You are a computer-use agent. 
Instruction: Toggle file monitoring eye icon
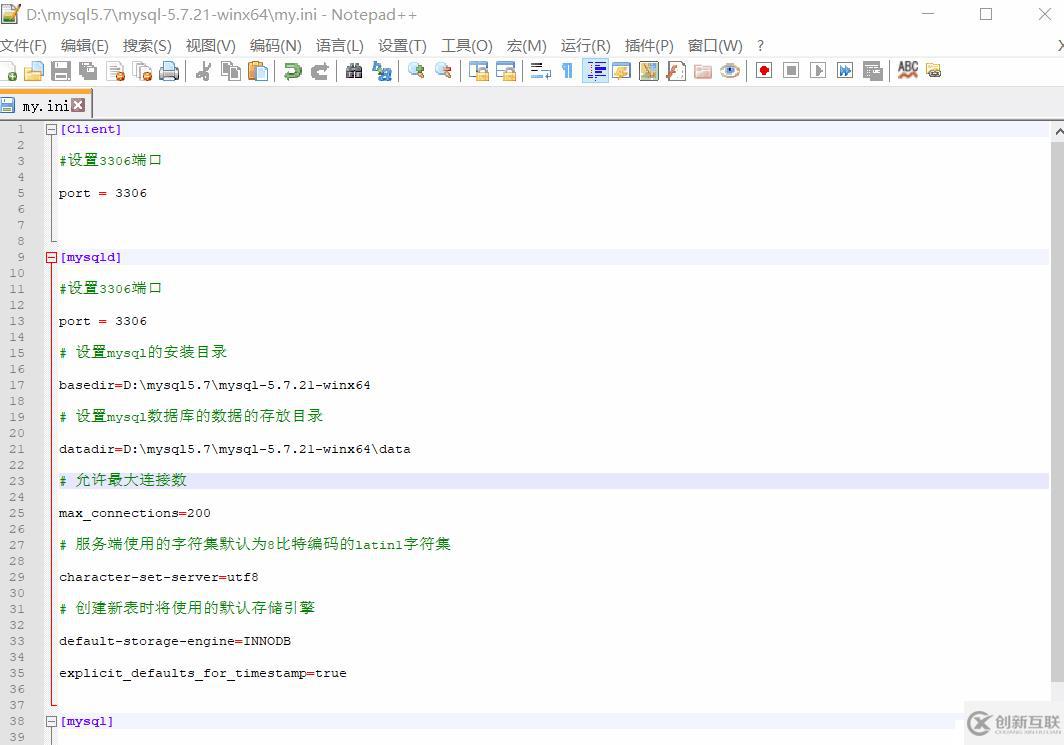tap(730, 71)
